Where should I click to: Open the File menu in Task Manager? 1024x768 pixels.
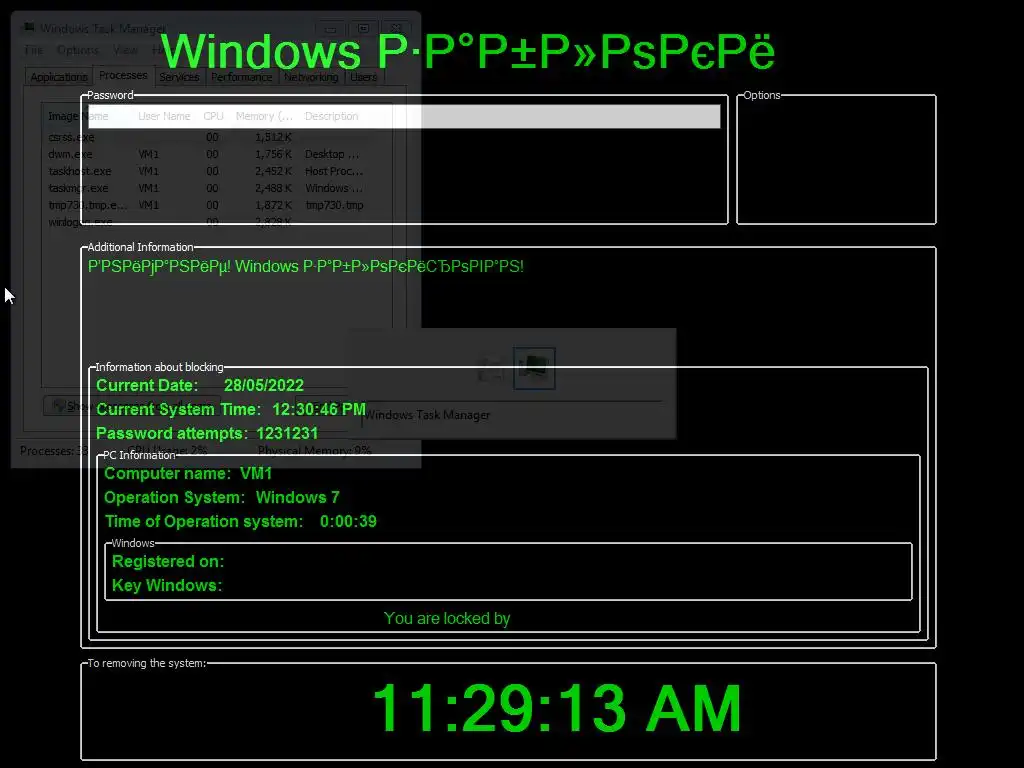33,50
